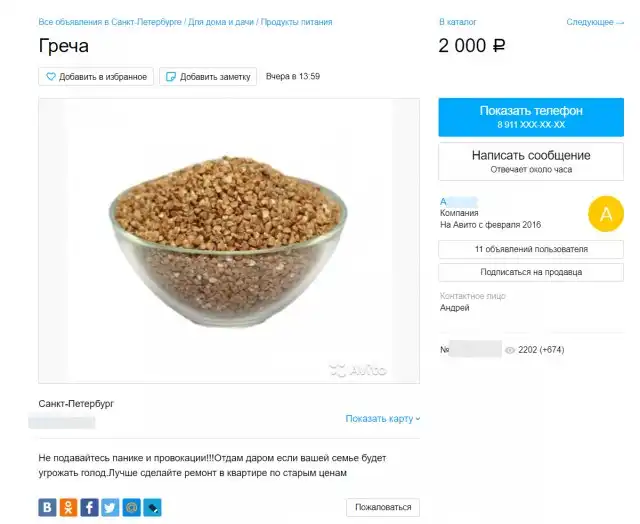Subscribe via 'Подписаться на продавца'

(x=531, y=271)
